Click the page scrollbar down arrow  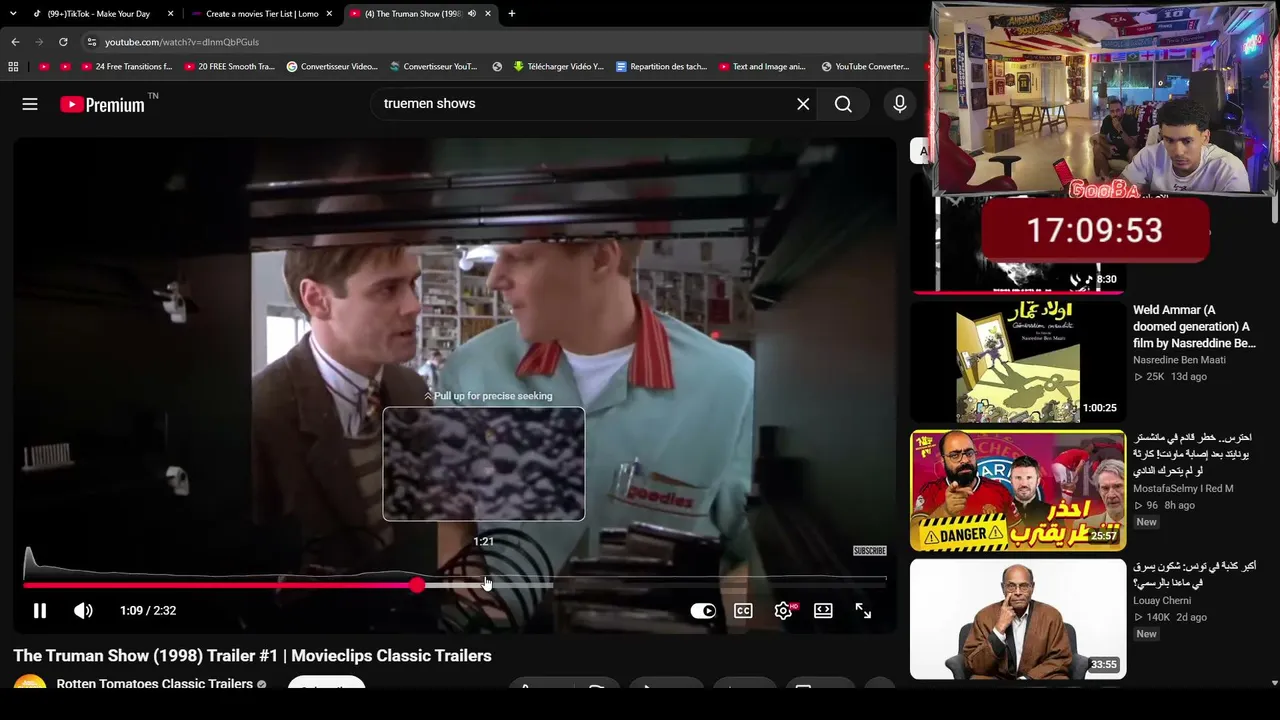pos(1274,684)
